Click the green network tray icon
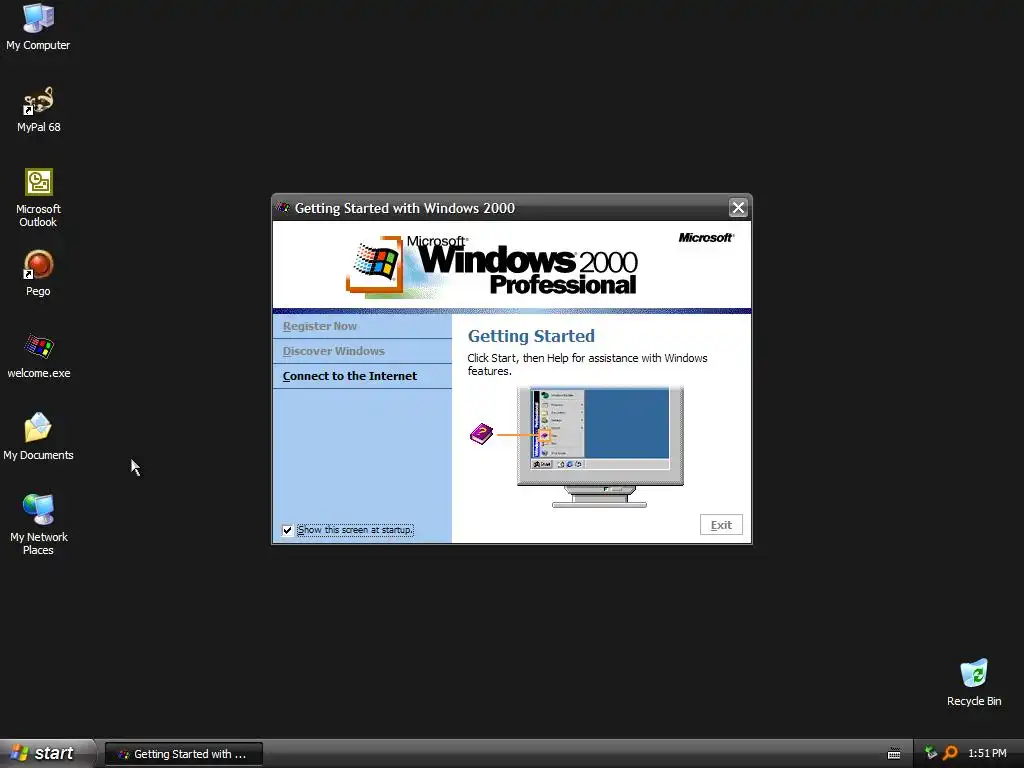Screen dimensions: 1024x768 (x=931, y=753)
